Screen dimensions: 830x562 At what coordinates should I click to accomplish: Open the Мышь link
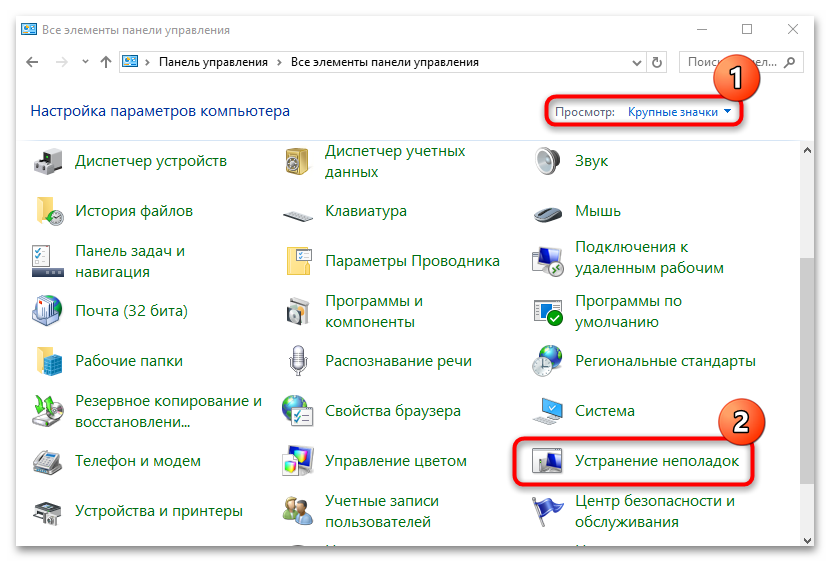[598, 211]
